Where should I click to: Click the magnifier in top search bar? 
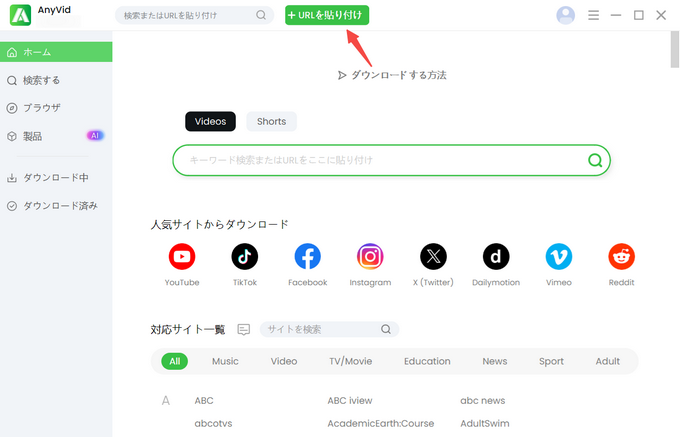261,15
